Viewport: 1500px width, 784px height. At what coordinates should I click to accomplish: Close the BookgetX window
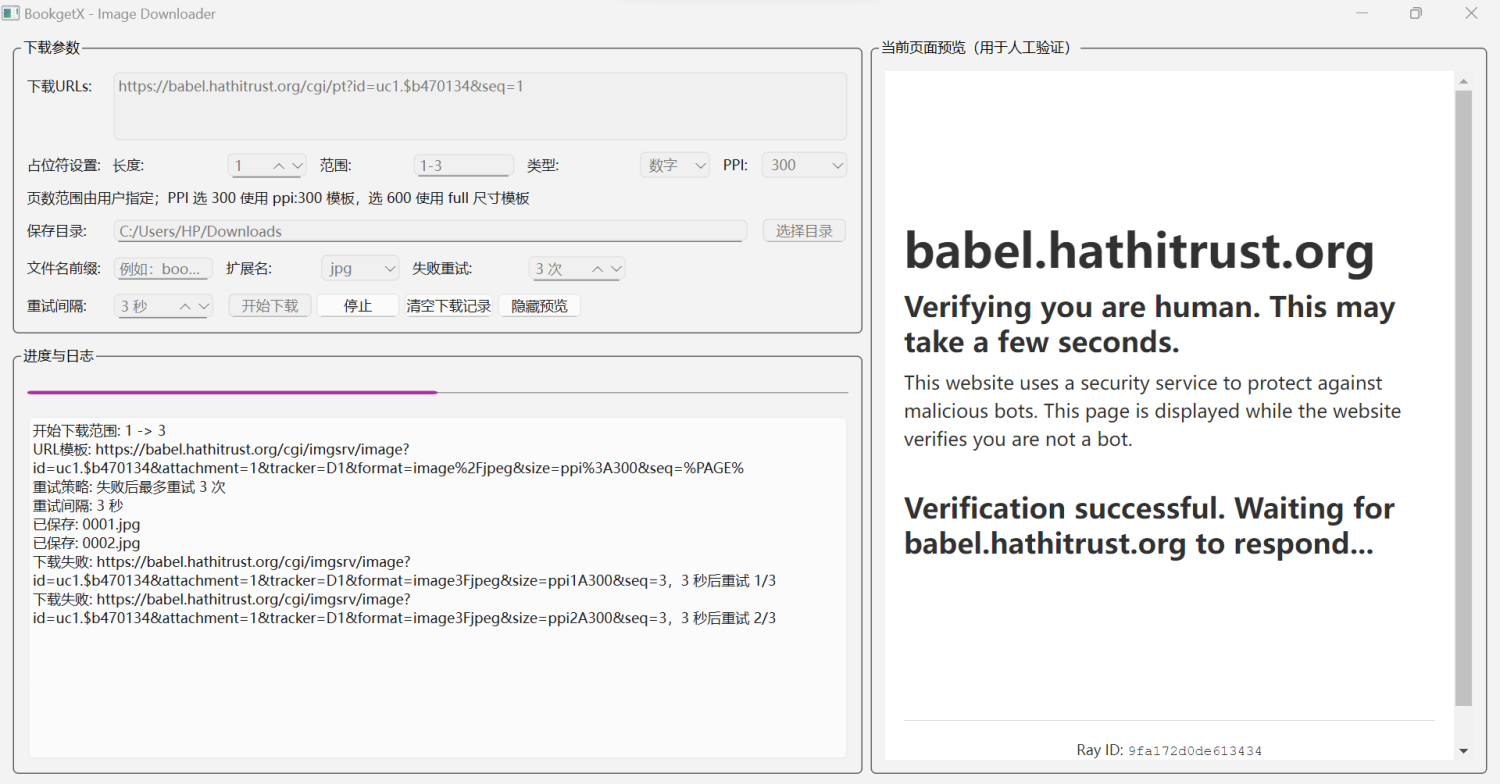coord(1471,14)
